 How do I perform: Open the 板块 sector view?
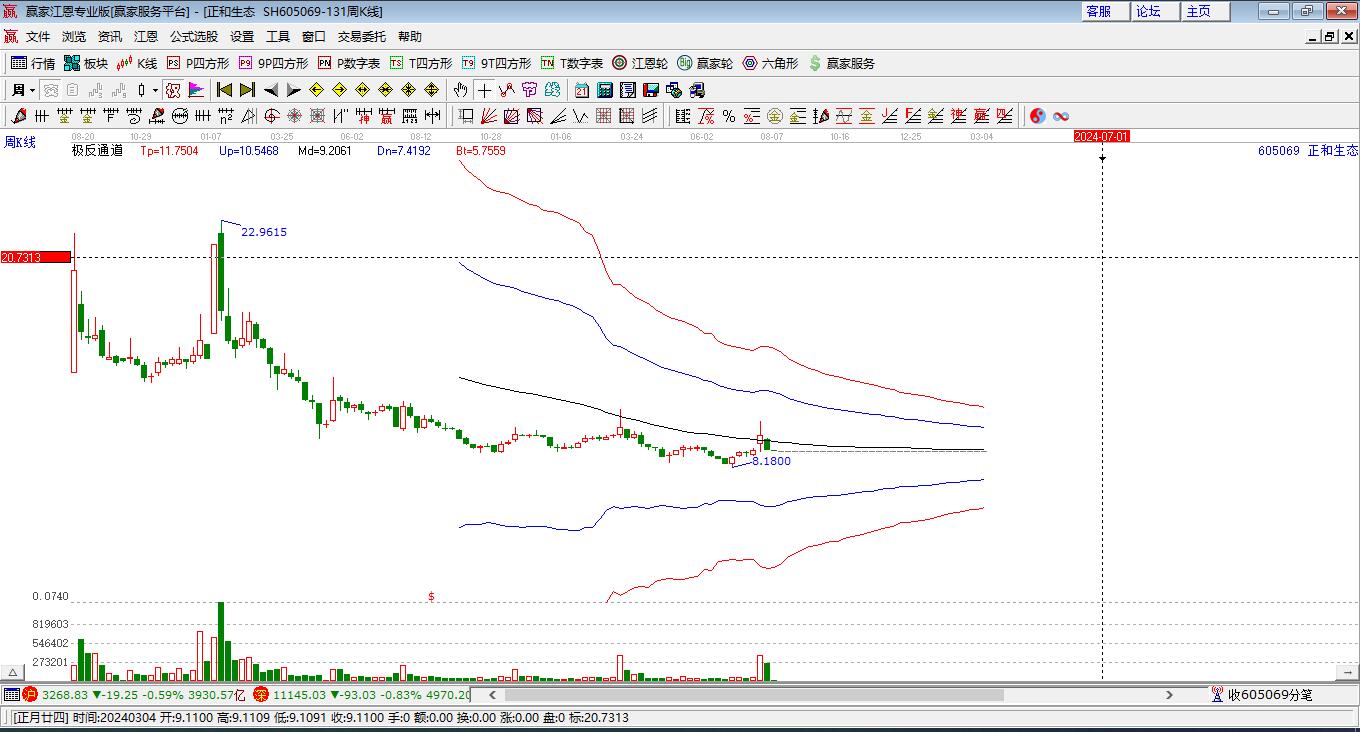86,63
